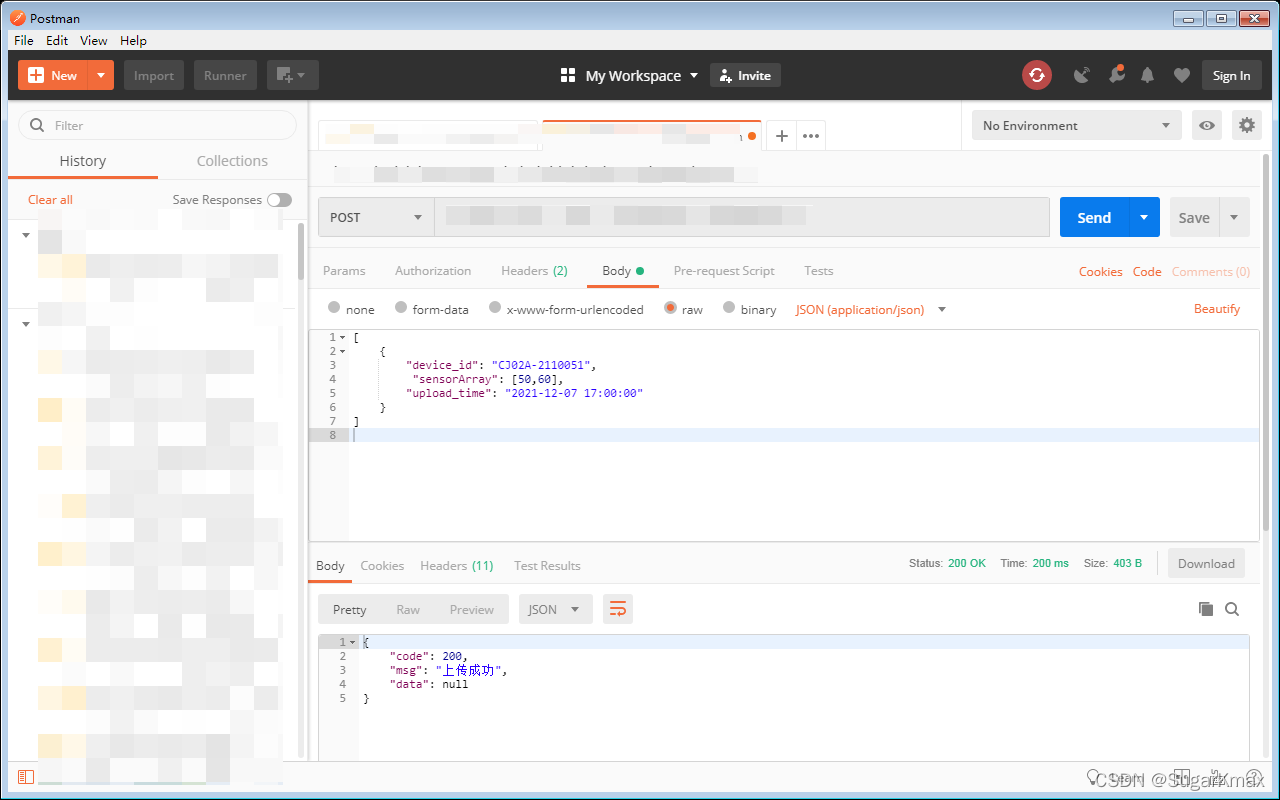Search inside the response body icon
This screenshot has width=1280, height=800.
pyautogui.click(x=1232, y=609)
